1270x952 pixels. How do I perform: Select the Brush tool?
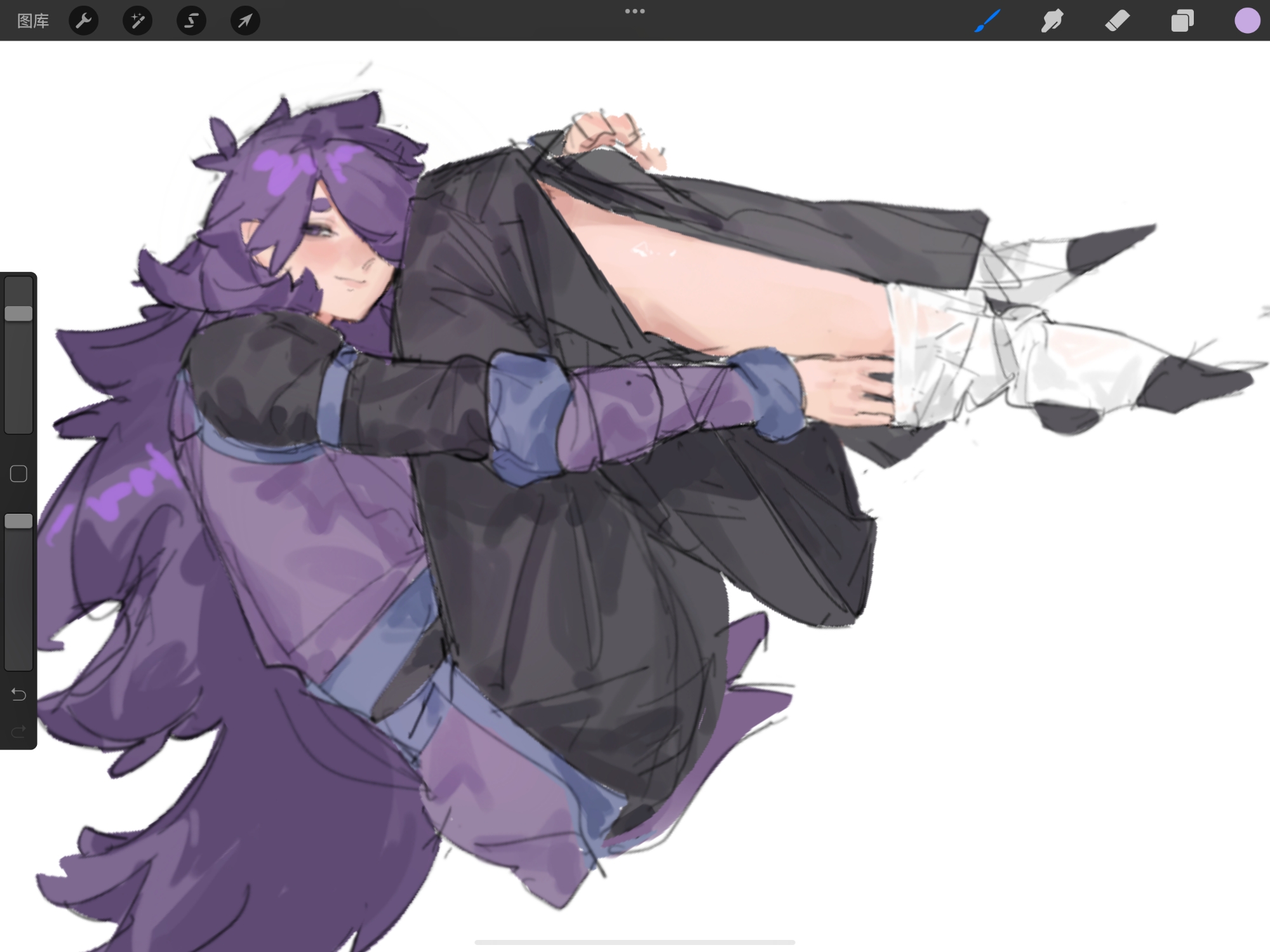987,21
